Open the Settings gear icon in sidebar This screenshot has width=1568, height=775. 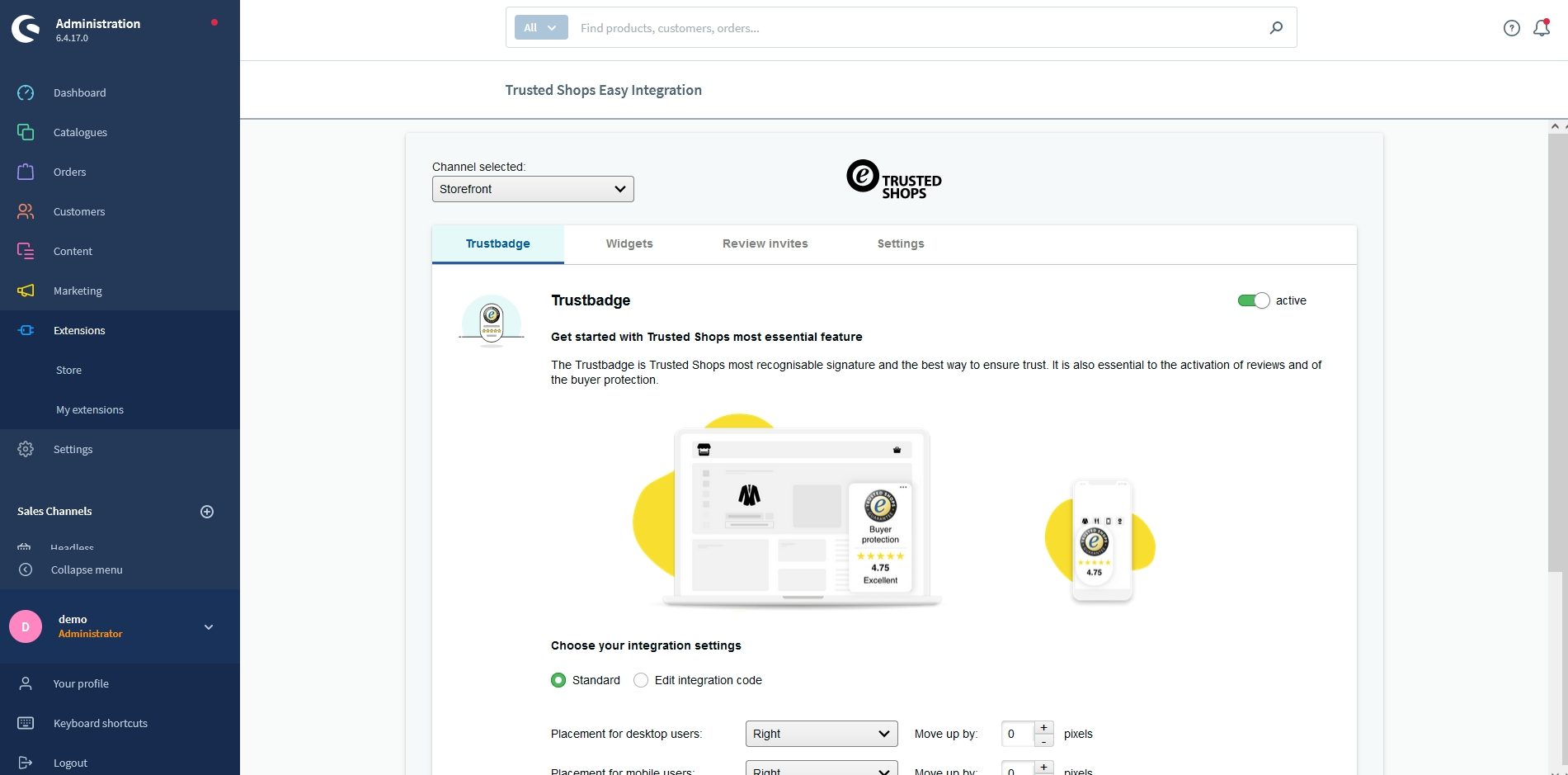(26, 449)
